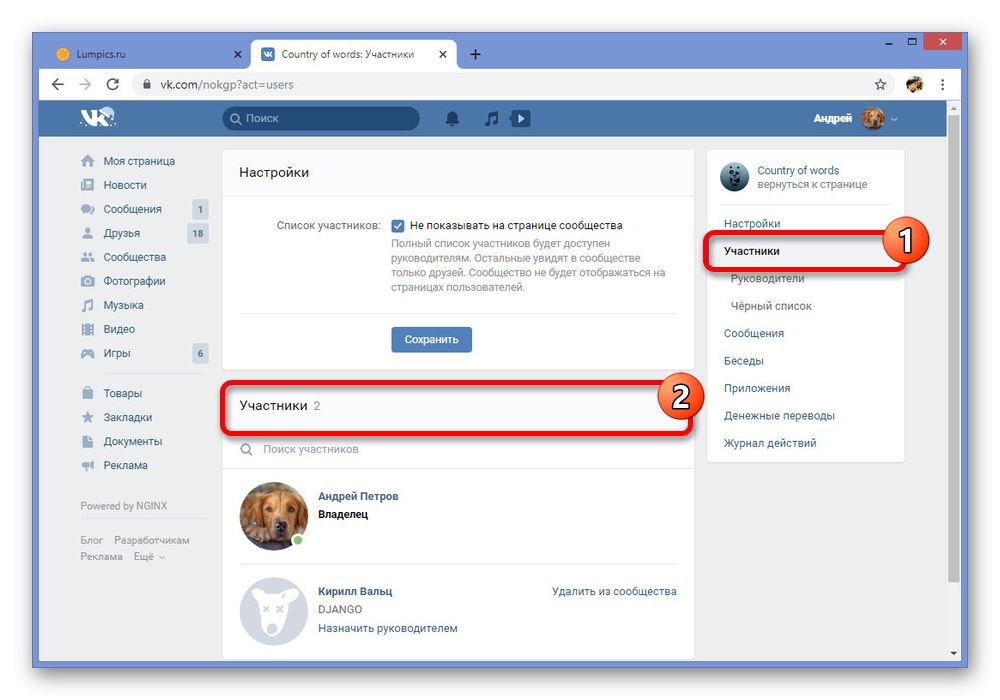Click the Друзья person icon

click(87, 233)
